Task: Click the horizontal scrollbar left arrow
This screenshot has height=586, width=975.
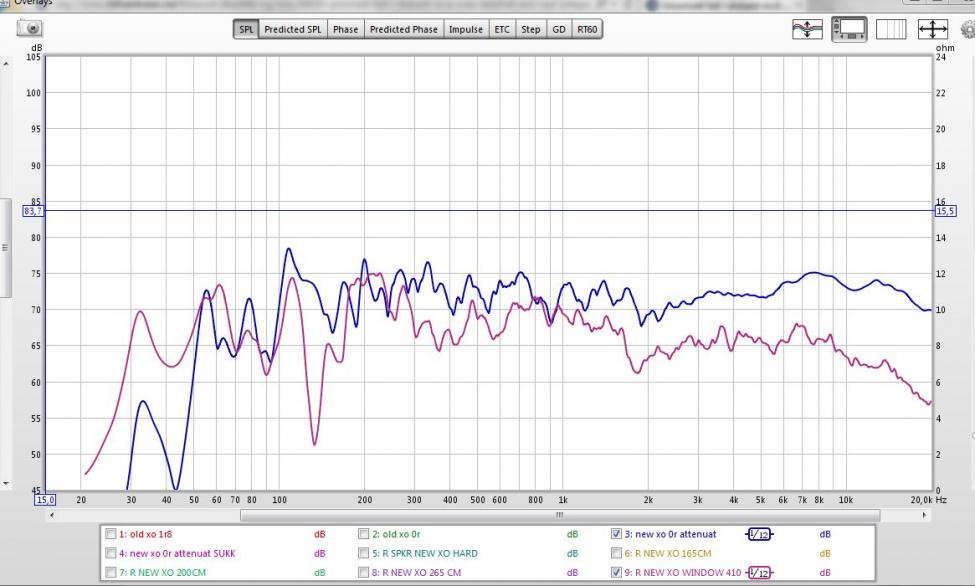Action: (x=52, y=515)
